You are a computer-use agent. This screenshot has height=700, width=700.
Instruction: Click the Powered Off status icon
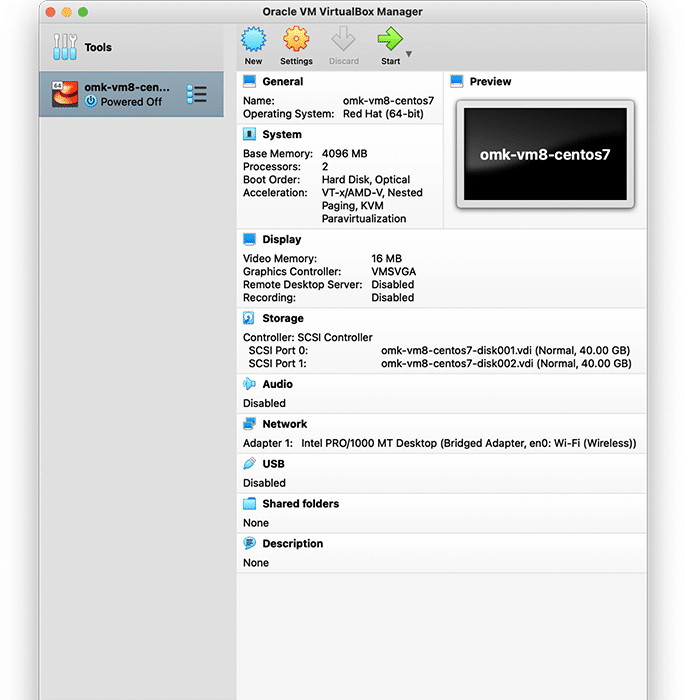click(x=91, y=101)
